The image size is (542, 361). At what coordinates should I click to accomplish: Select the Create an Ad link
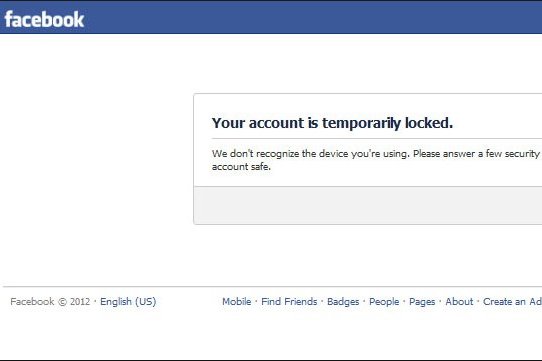[512, 302]
